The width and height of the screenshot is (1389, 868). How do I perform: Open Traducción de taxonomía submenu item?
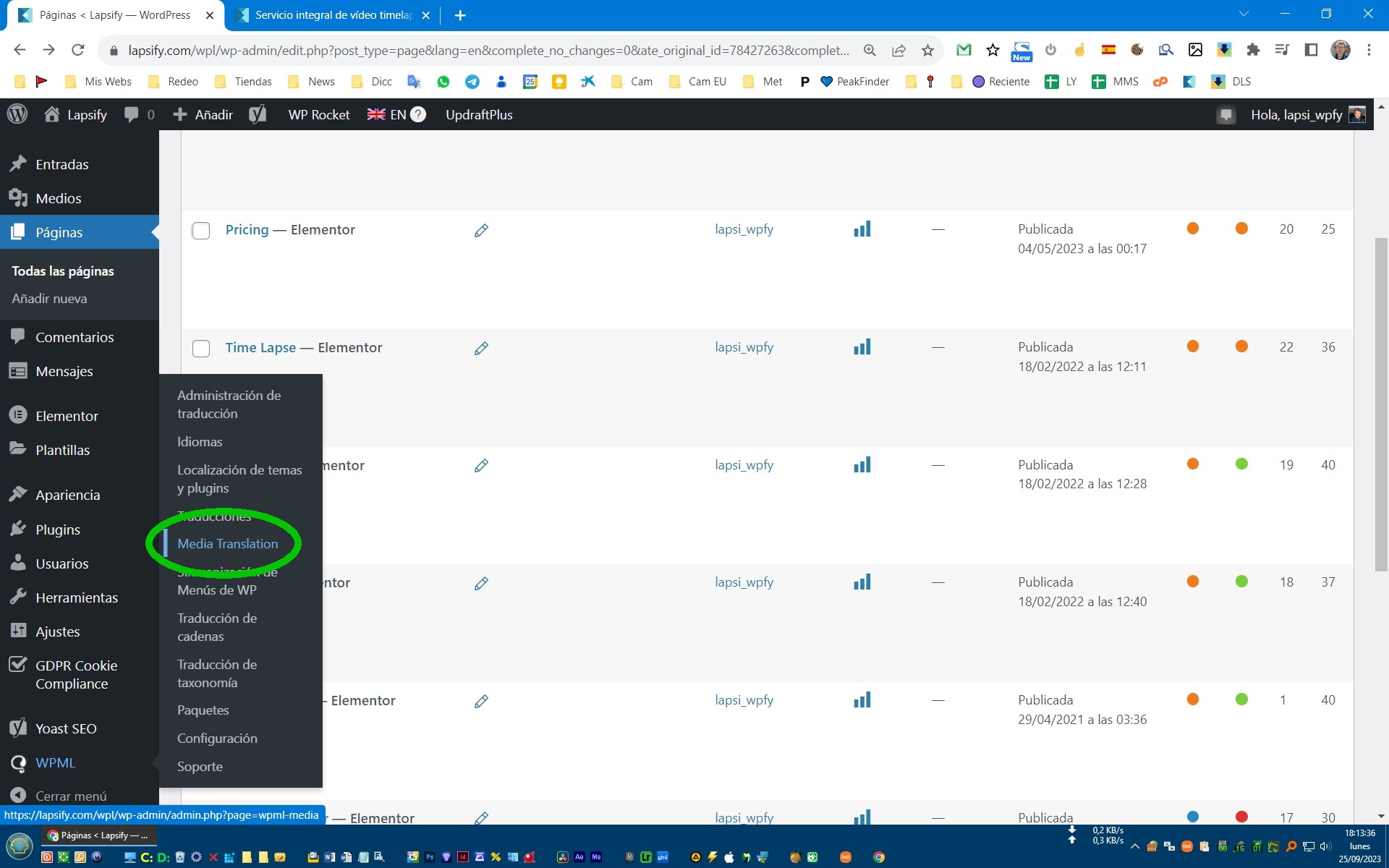[217, 673]
